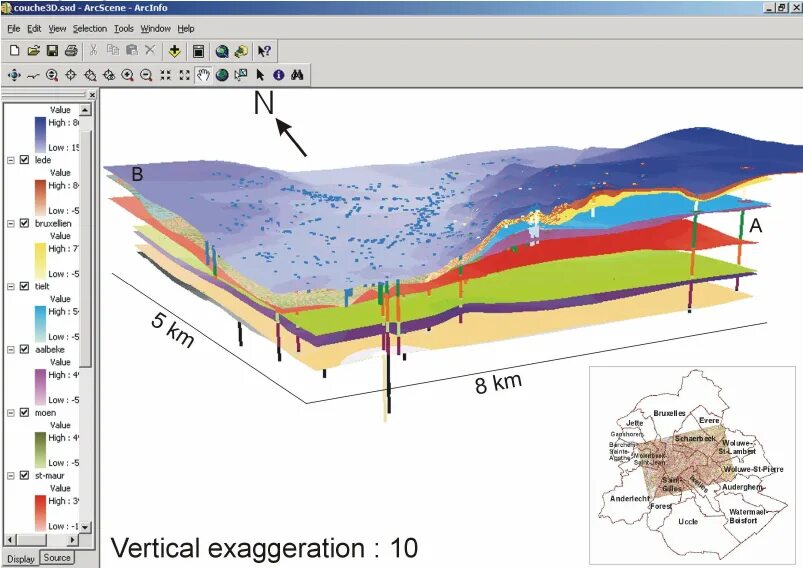Image resolution: width=803 pixels, height=568 pixels.
Task: Collapse the bruxellien layer legend
Action: pos(10,223)
